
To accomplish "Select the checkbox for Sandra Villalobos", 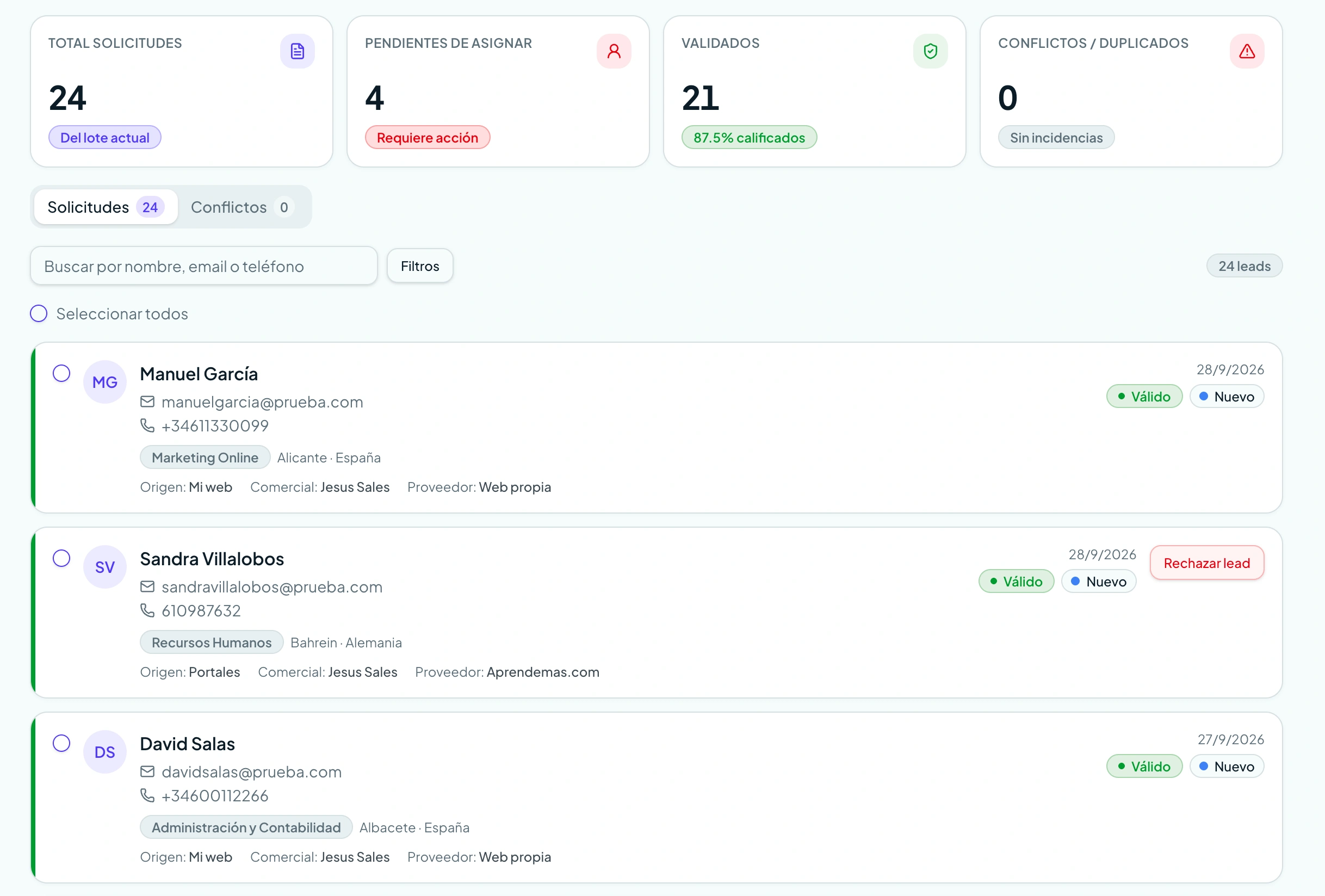I will (61, 558).
